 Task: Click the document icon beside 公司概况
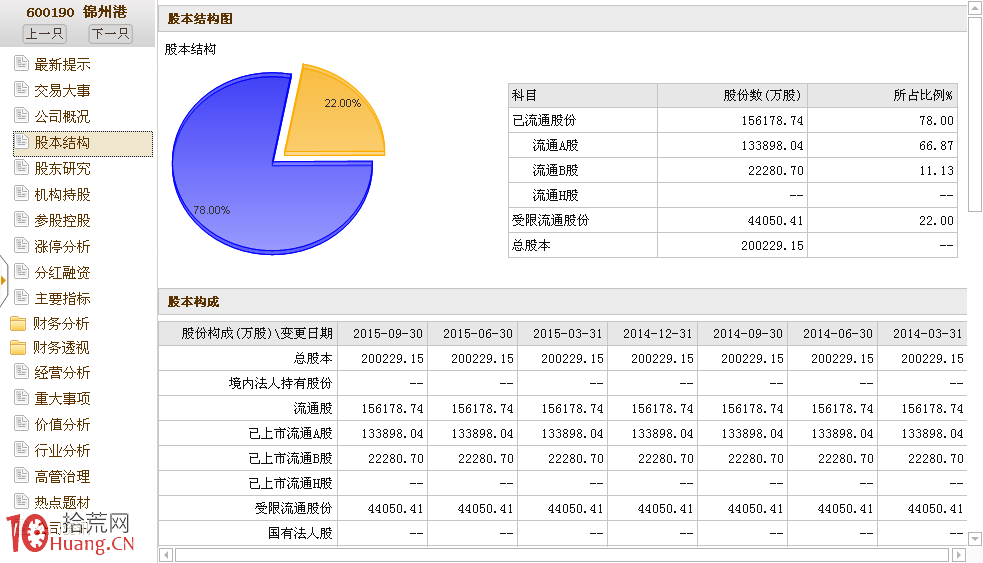pyautogui.click(x=21, y=115)
